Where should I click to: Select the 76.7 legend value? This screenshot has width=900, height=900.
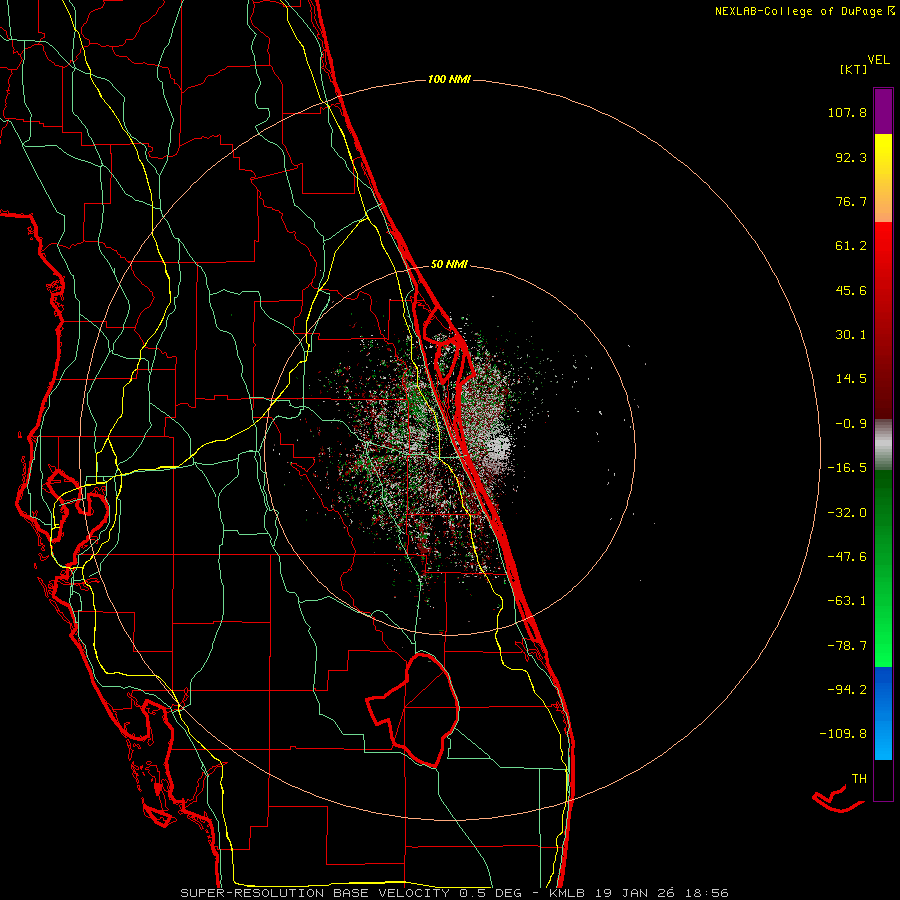(851, 201)
